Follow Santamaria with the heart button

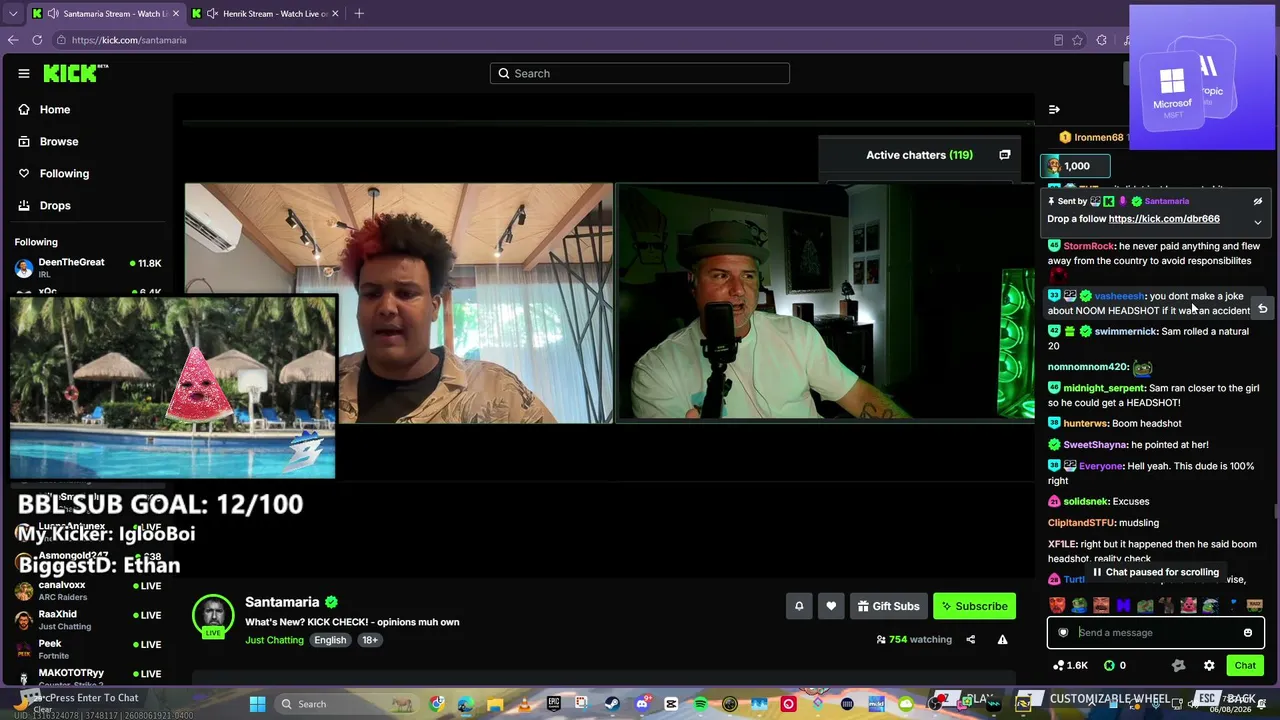coord(831,606)
